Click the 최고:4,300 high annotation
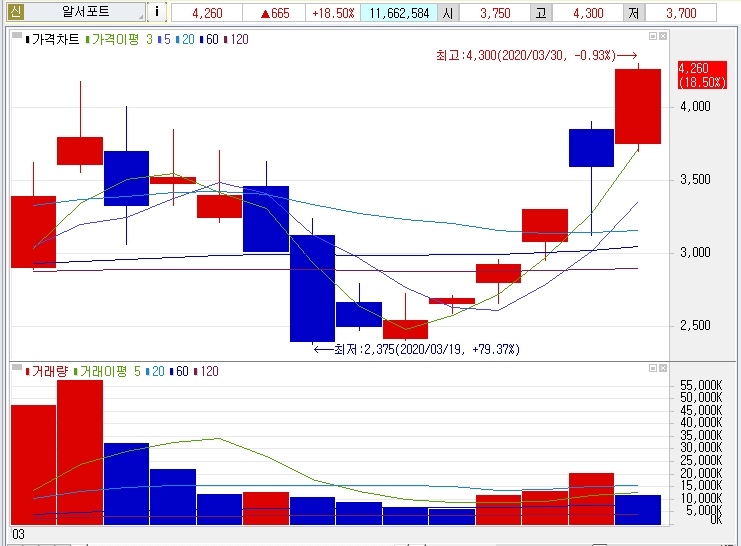This screenshot has height=546, width=741. tap(536, 56)
